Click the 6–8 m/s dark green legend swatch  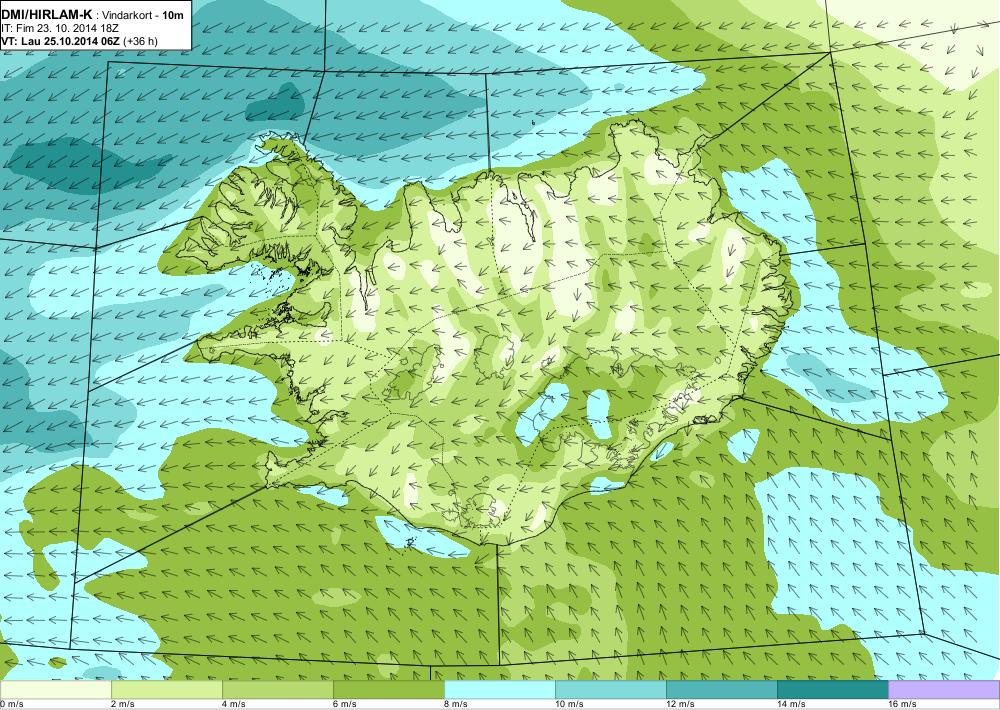click(x=388, y=690)
